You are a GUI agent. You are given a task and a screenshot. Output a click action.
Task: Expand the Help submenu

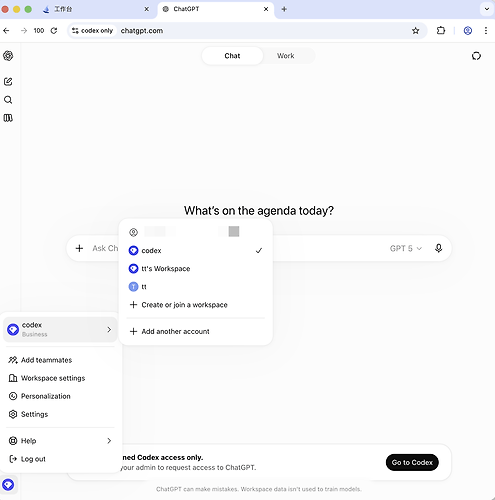point(60,441)
